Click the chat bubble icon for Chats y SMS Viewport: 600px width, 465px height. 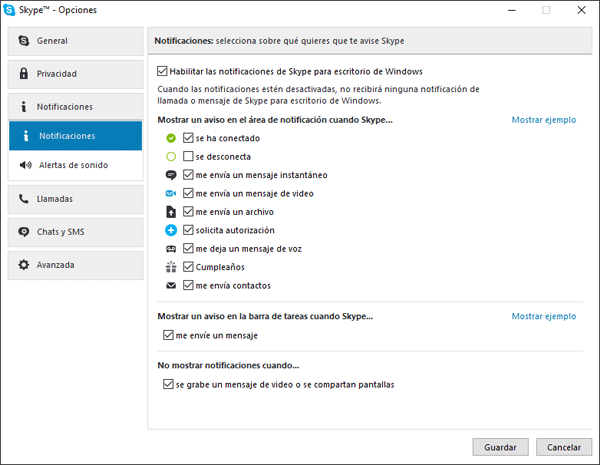coord(24,232)
